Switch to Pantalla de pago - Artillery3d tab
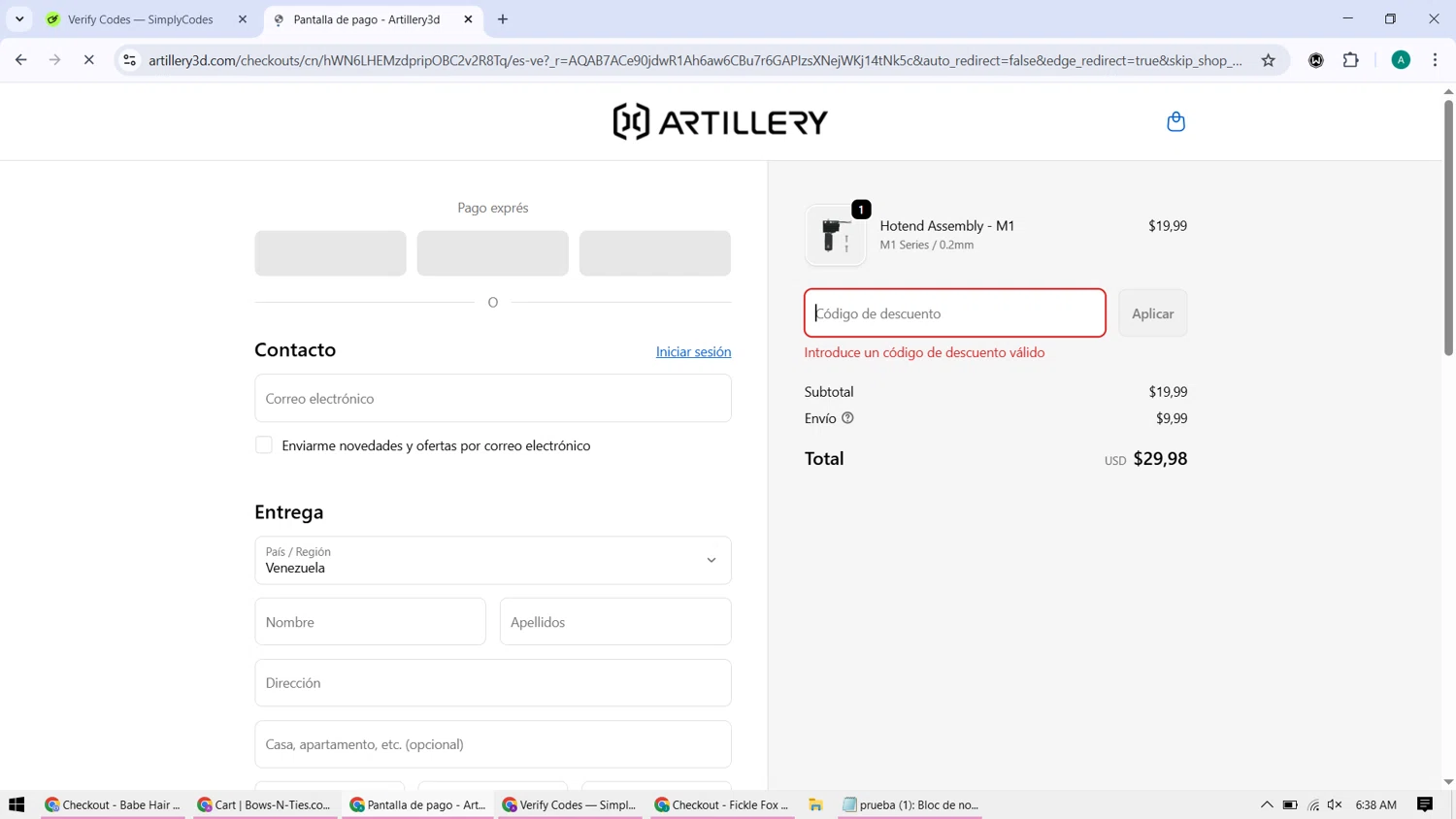Screen dimensions: 1456x819 374,19
